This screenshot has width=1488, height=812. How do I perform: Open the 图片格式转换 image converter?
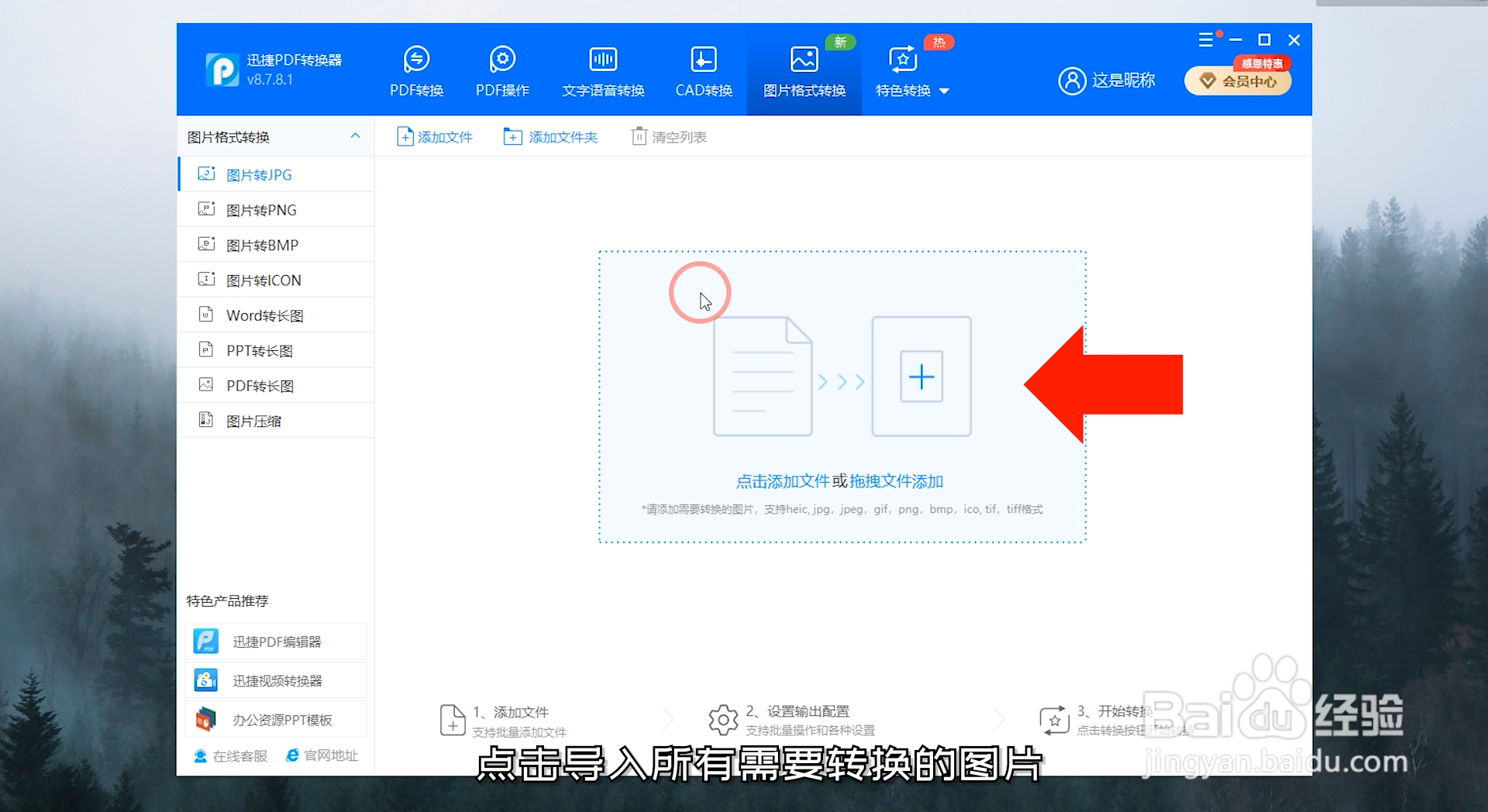pos(804,70)
